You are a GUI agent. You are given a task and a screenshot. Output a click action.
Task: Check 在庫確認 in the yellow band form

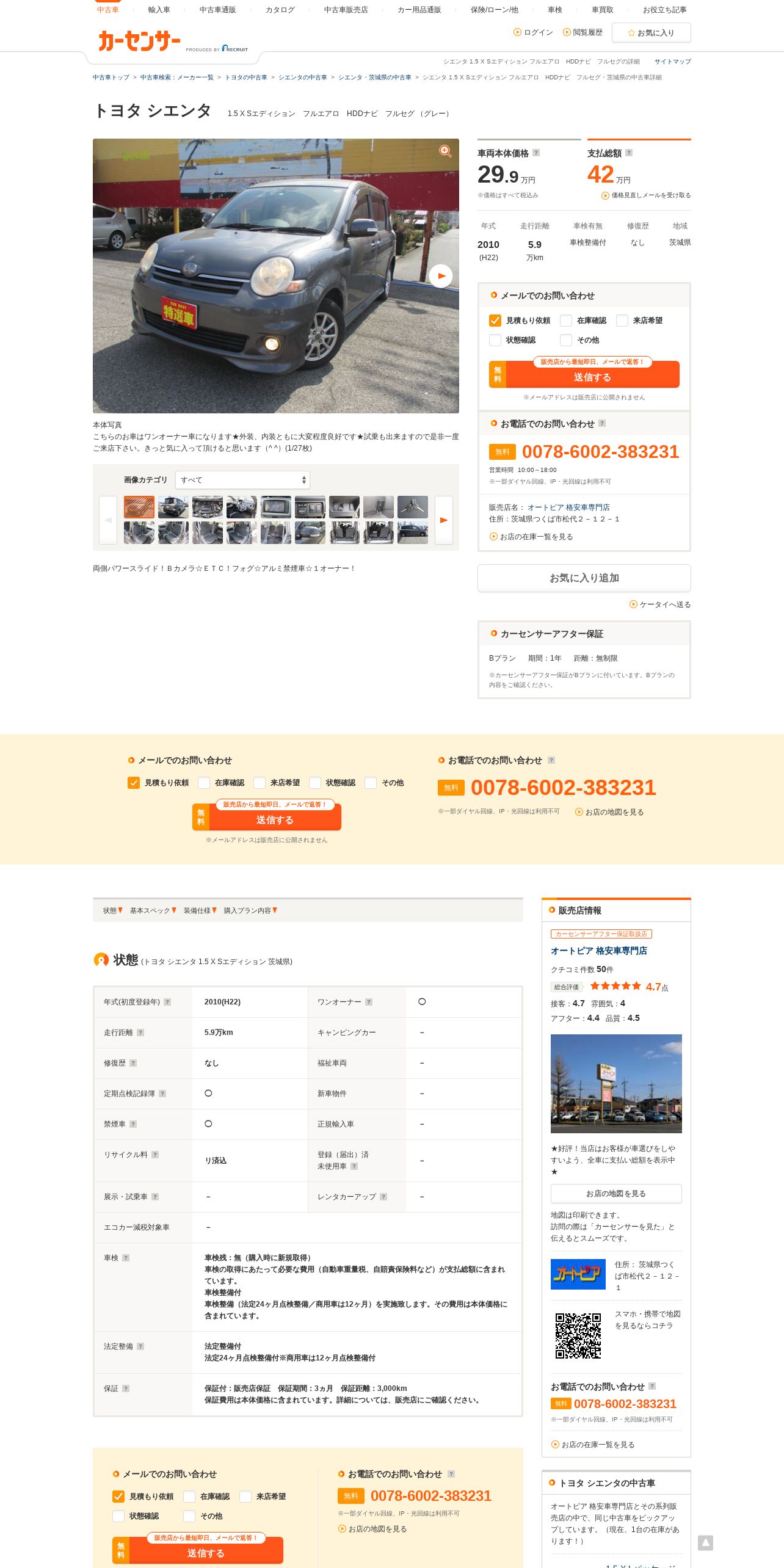tap(204, 783)
